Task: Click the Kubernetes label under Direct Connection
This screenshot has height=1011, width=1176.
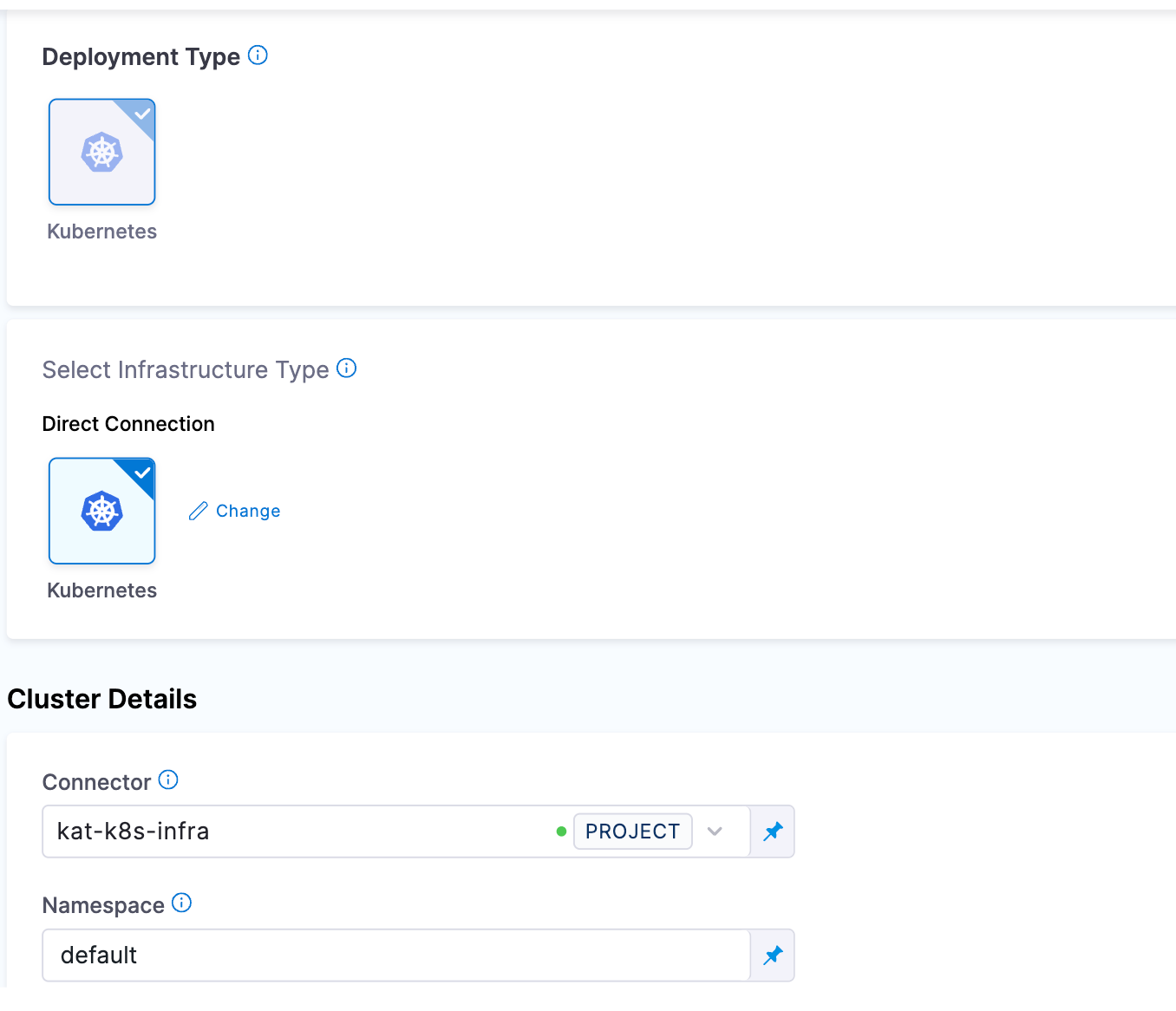Action: pyautogui.click(x=101, y=590)
